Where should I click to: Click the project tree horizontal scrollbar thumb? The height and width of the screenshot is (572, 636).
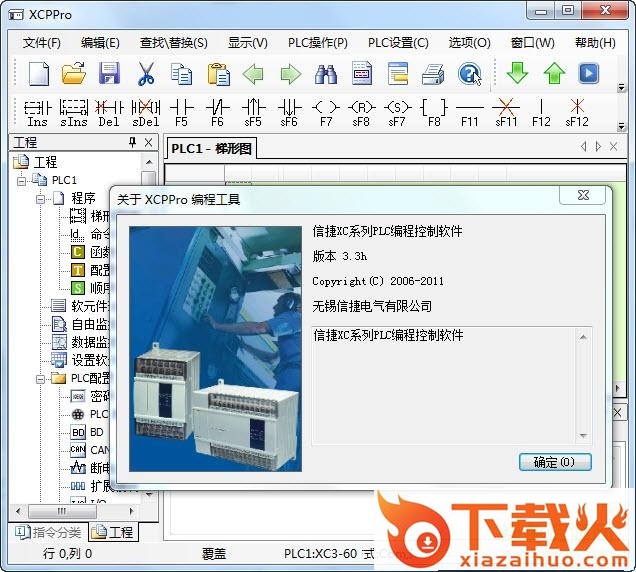coord(62,511)
